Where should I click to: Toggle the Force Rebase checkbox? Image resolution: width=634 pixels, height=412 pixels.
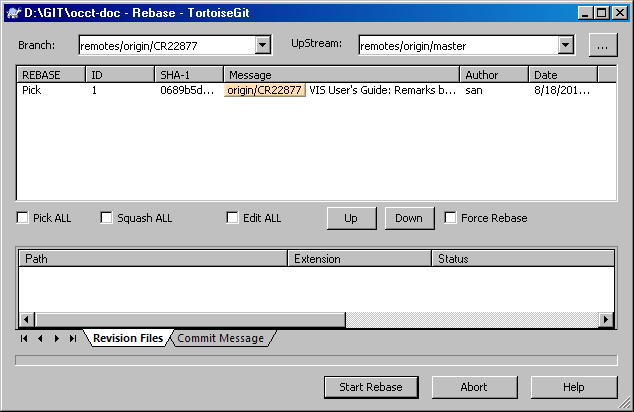click(450, 218)
